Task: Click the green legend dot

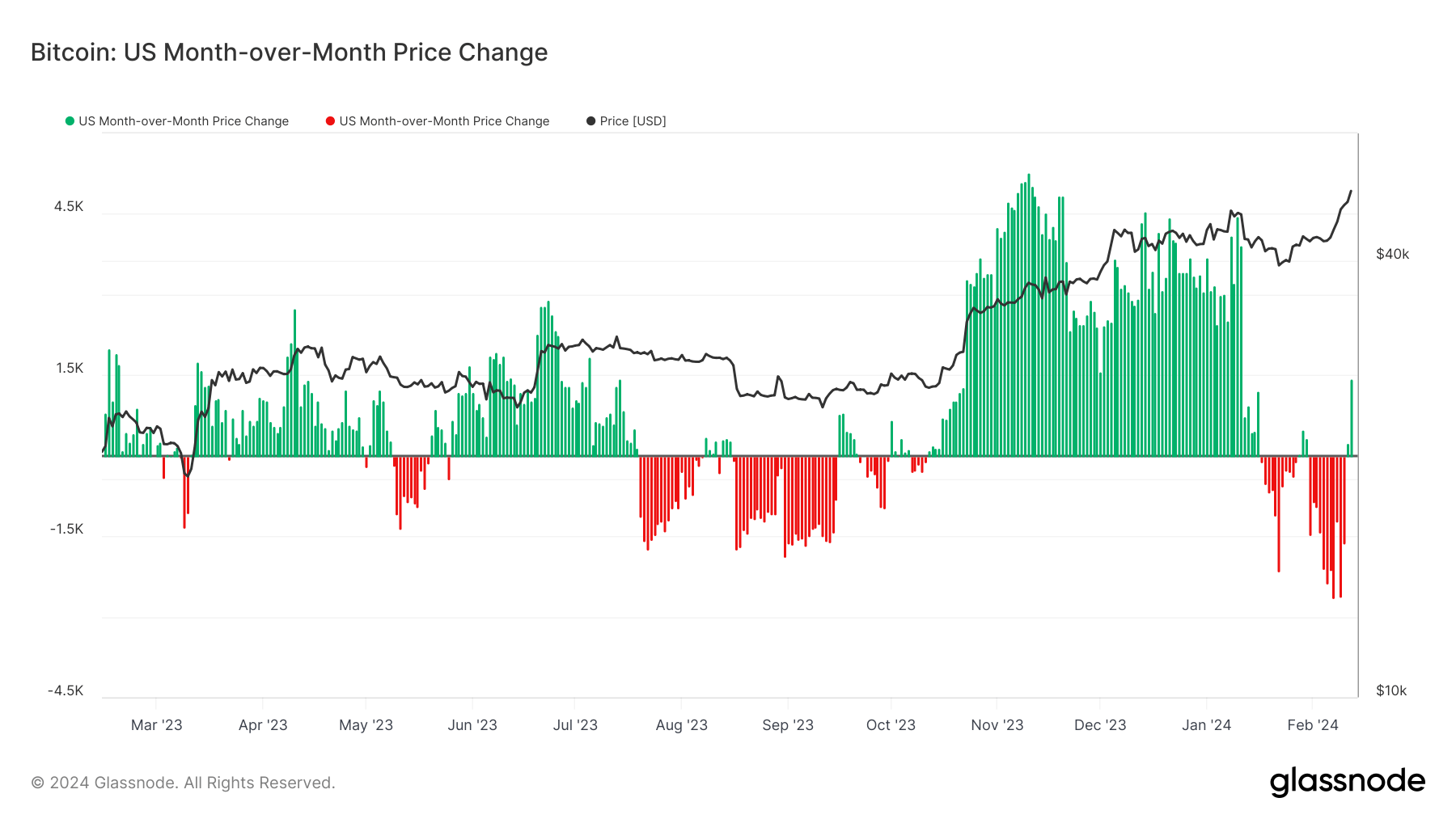Action: point(70,121)
